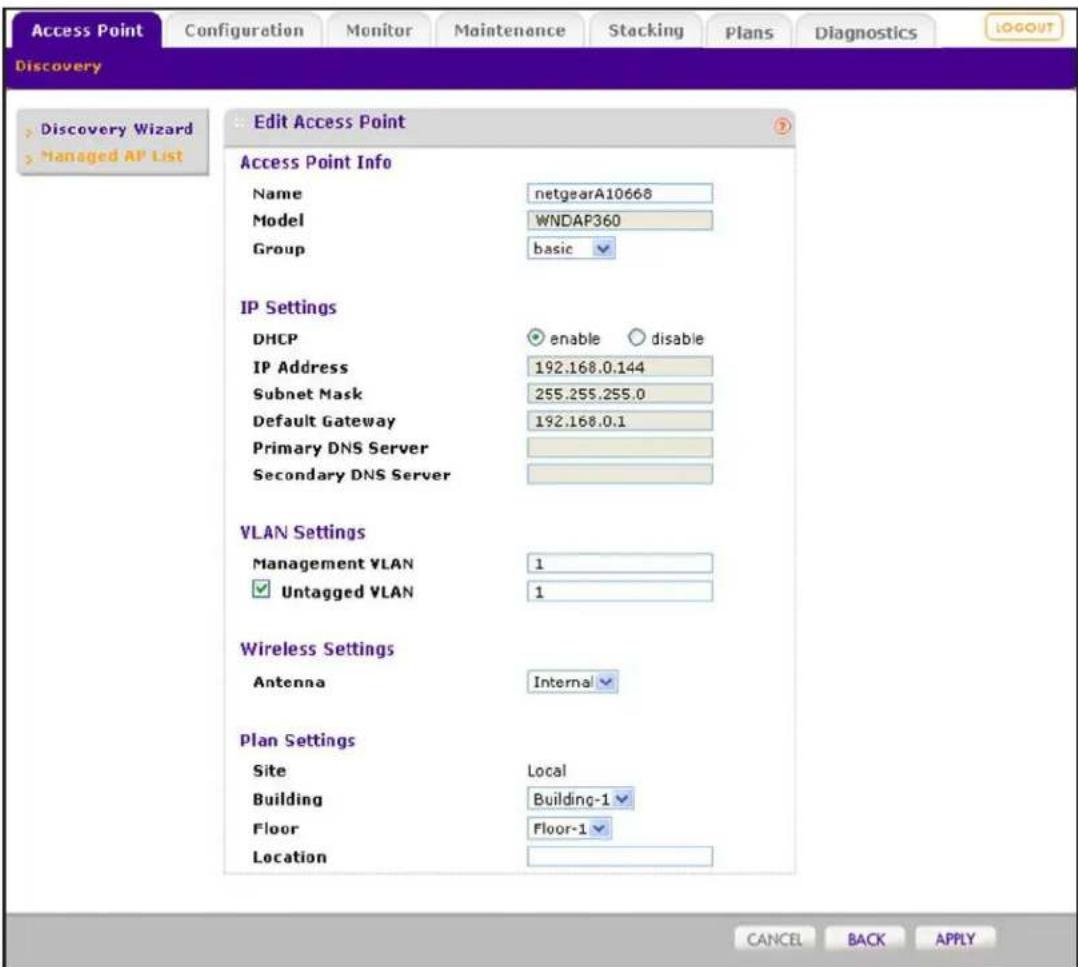Select the DHCP enable radio button
1078x967 pixels.
pos(536,337)
